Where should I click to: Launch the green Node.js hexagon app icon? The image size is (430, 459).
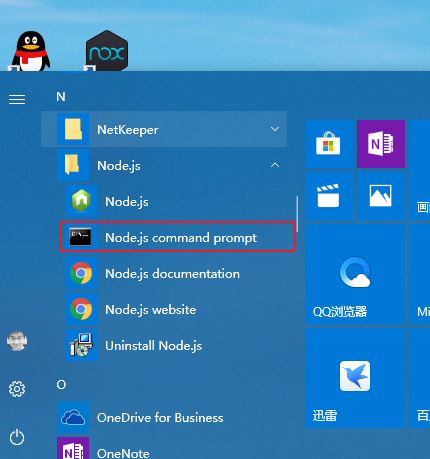(x=81, y=201)
